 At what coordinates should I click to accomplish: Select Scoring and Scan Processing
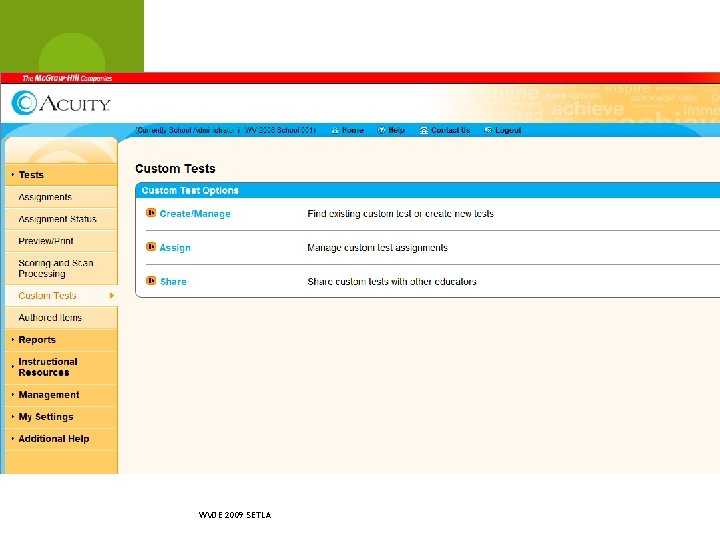[62, 268]
